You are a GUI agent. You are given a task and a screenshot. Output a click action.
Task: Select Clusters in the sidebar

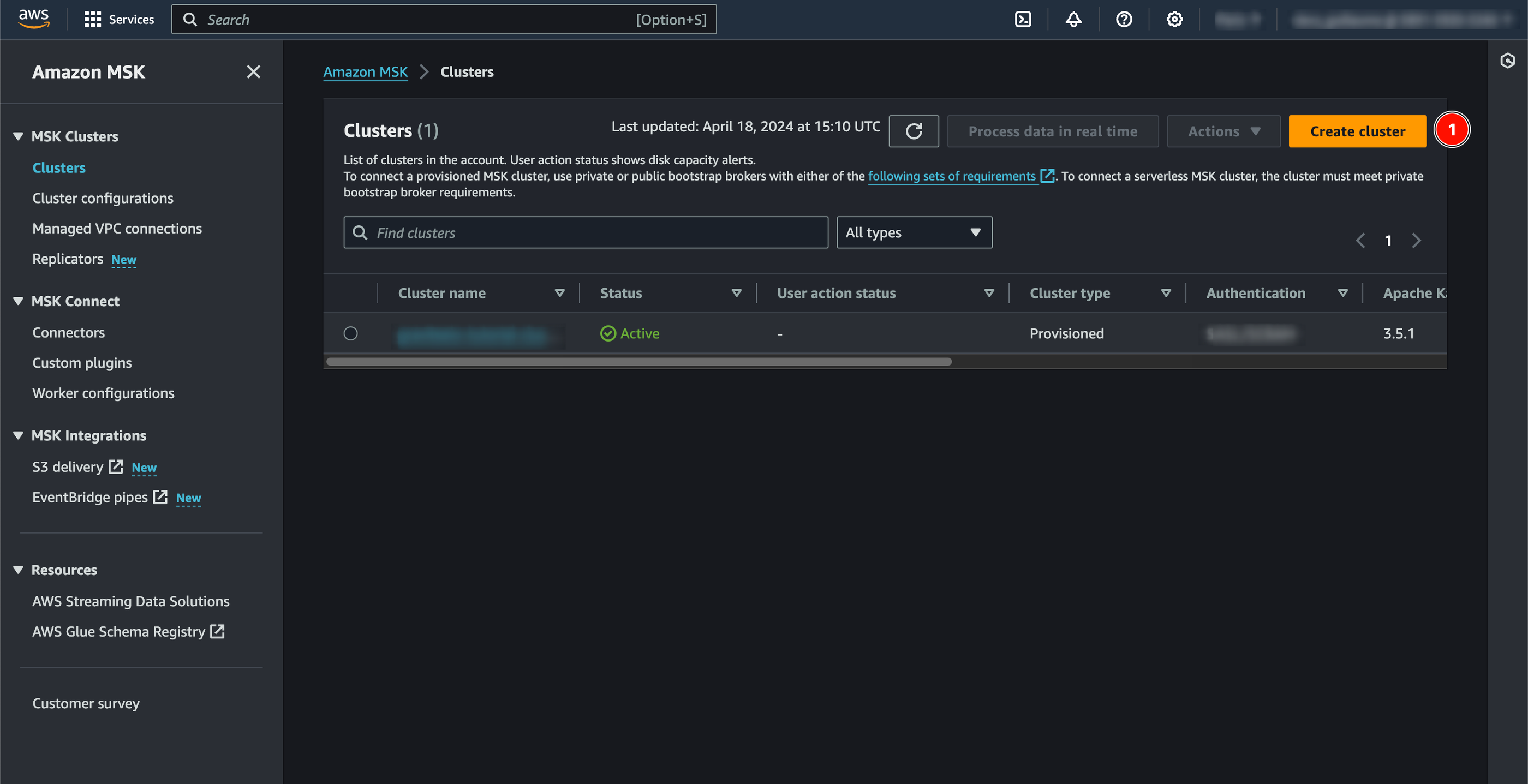59,168
